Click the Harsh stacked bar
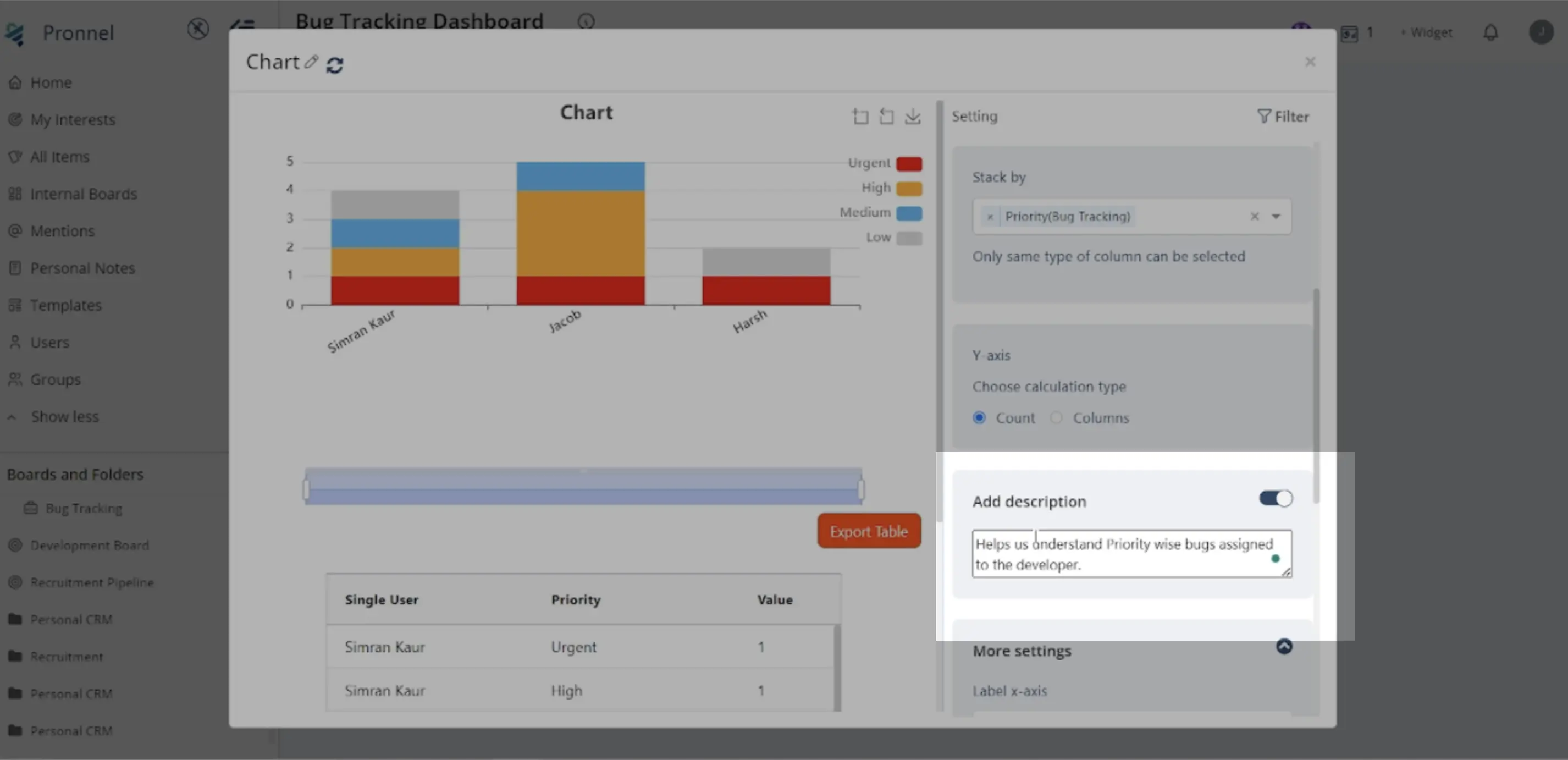 tap(766, 277)
